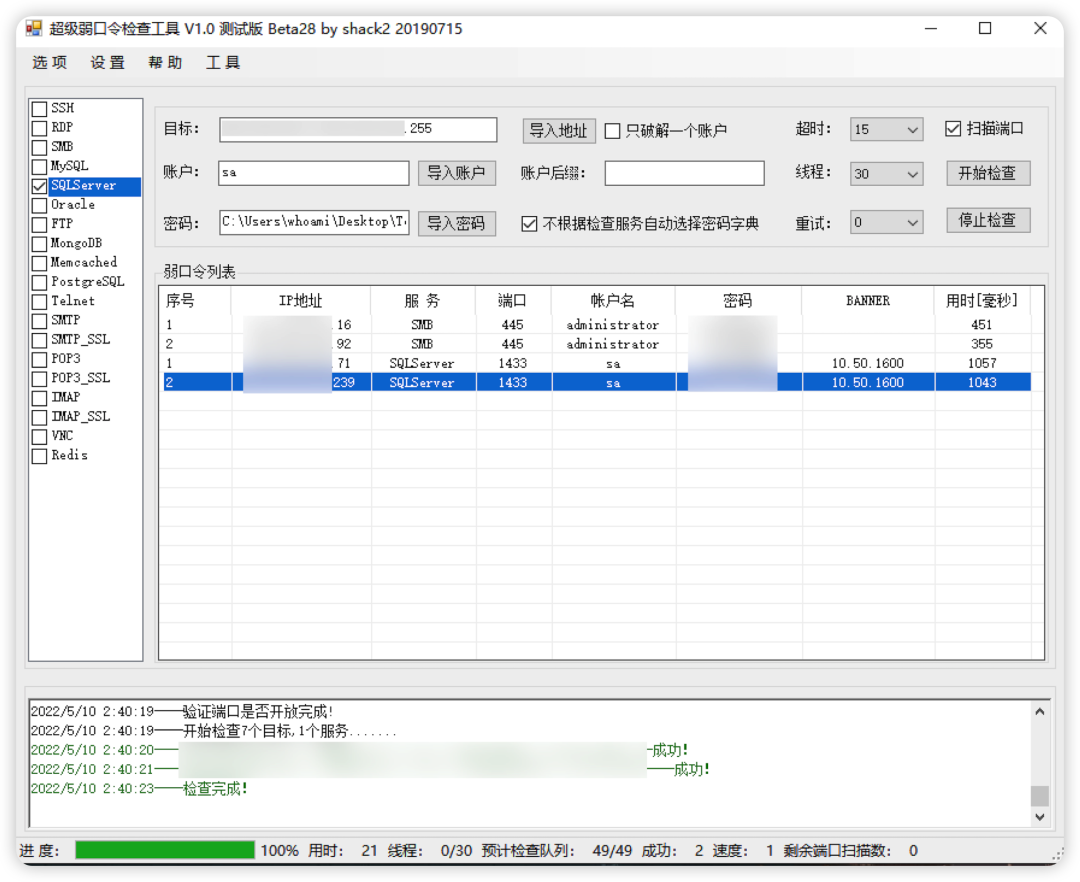
Task: Click the green progress bar
Action: pos(165,850)
